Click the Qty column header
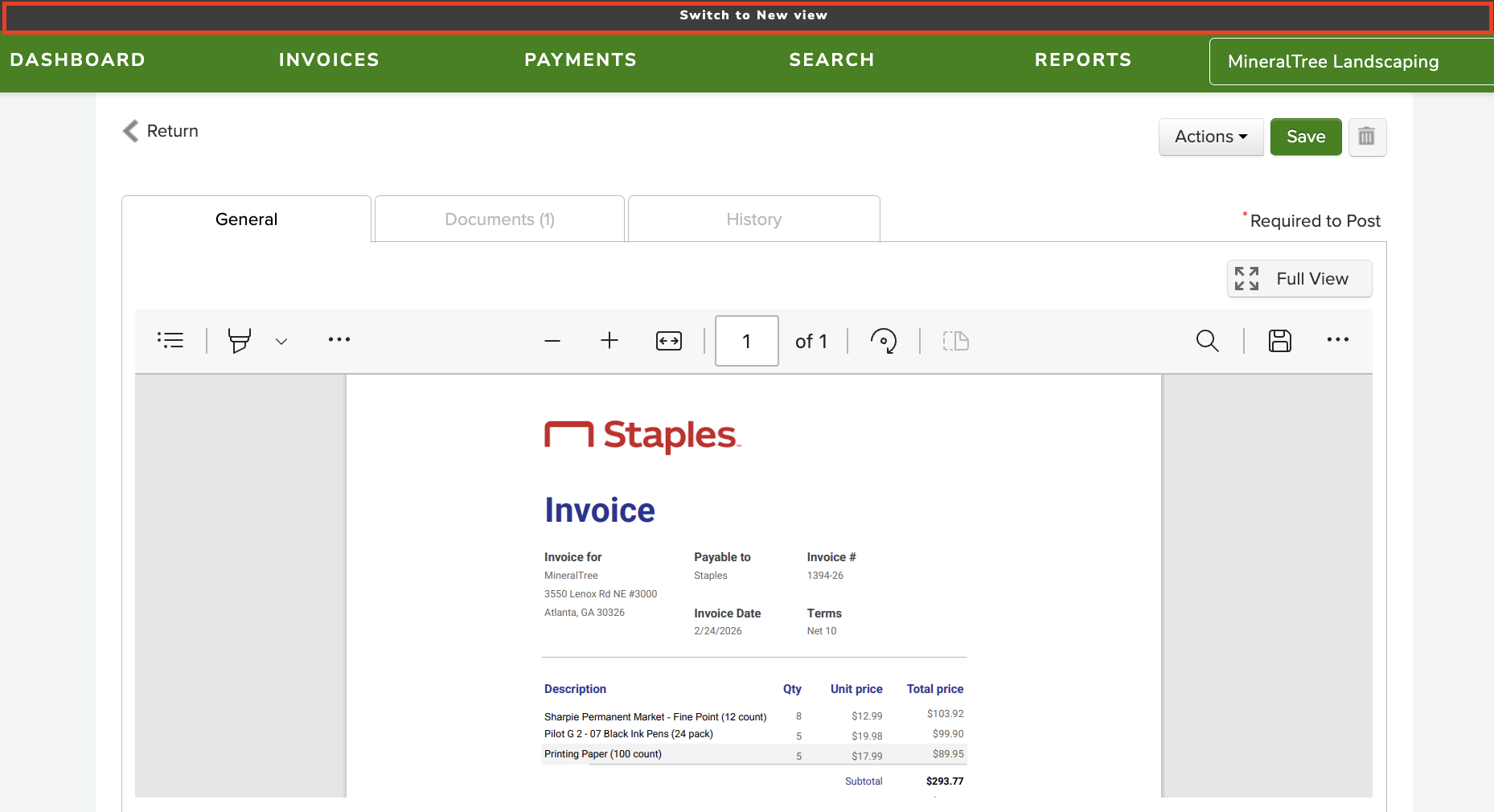 (792, 689)
